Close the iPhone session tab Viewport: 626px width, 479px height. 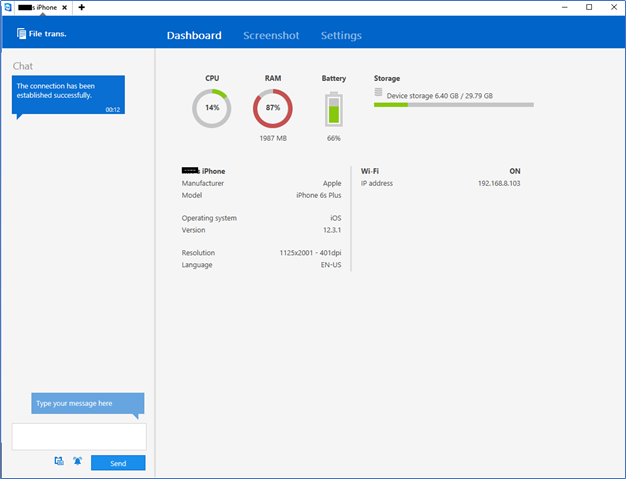pyautogui.click(x=66, y=7)
